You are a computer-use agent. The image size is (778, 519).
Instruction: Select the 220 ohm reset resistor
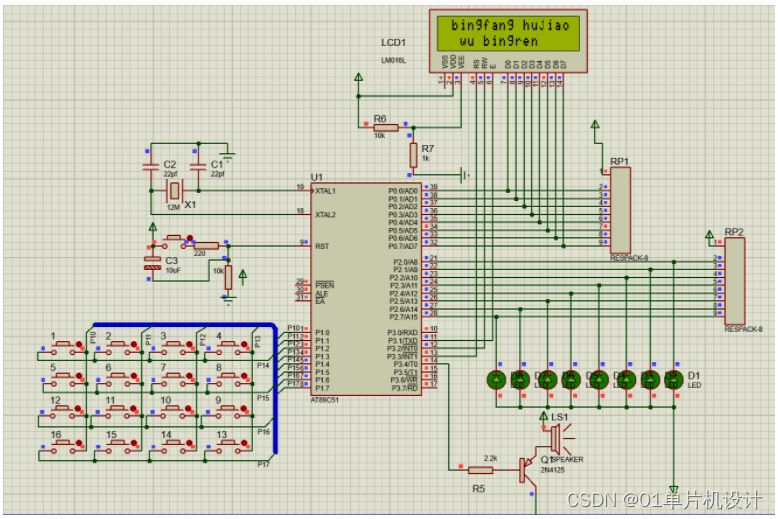206,246
